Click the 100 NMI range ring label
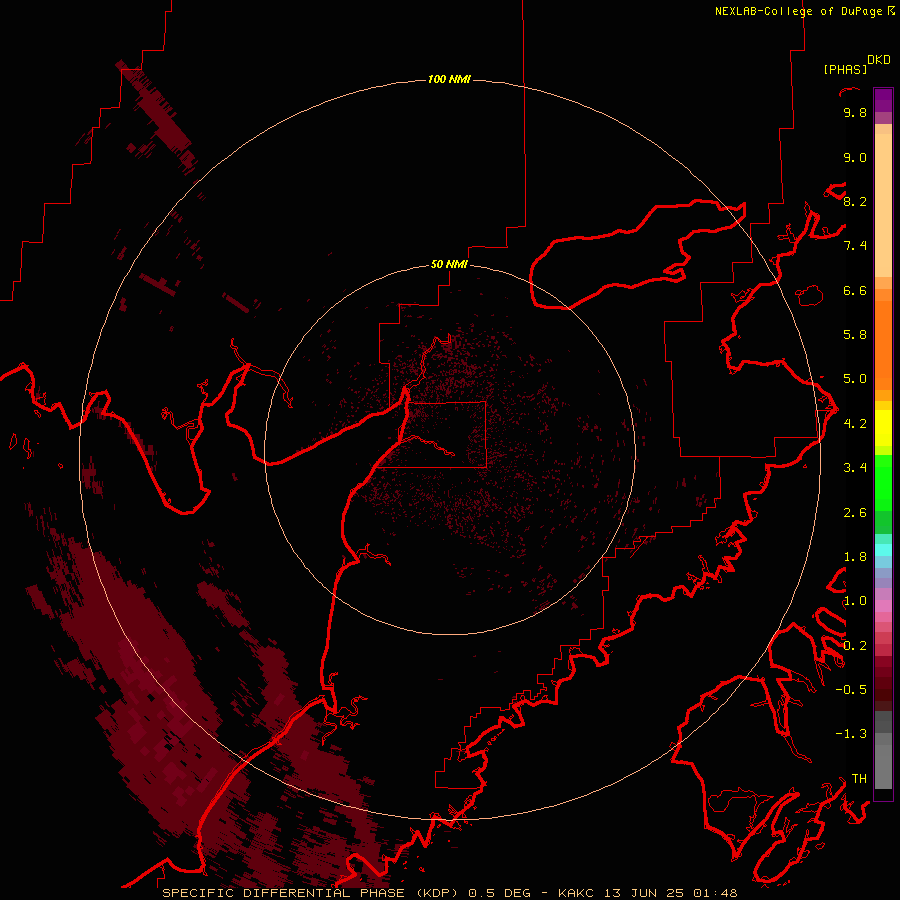The width and height of the screenshot is (900, 900). pyautogui.click(x=449, y=79)
